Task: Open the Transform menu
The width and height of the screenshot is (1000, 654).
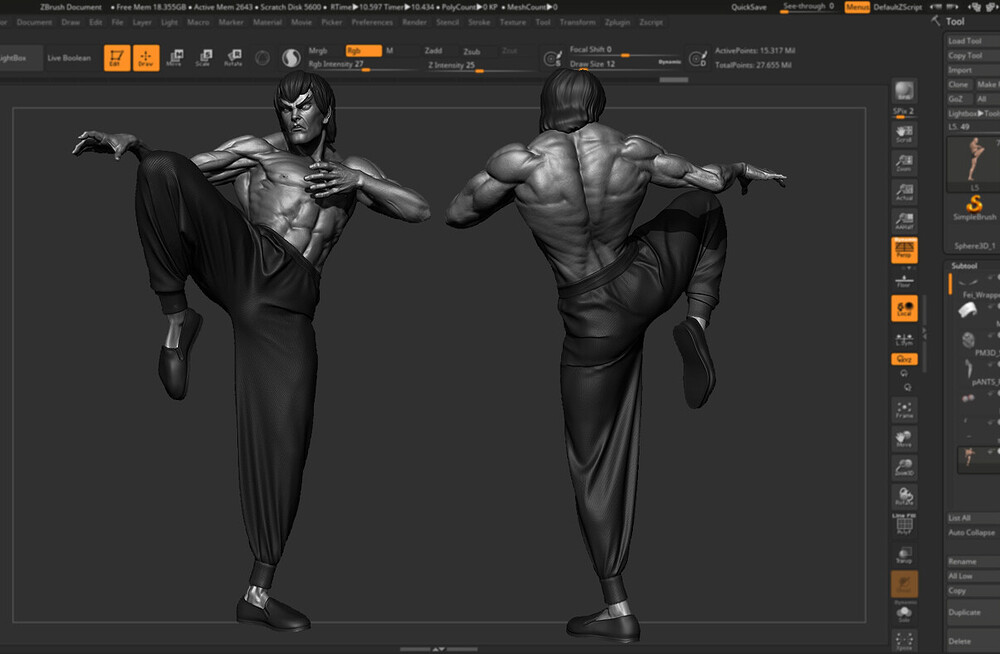Action: tap(578, 22)
